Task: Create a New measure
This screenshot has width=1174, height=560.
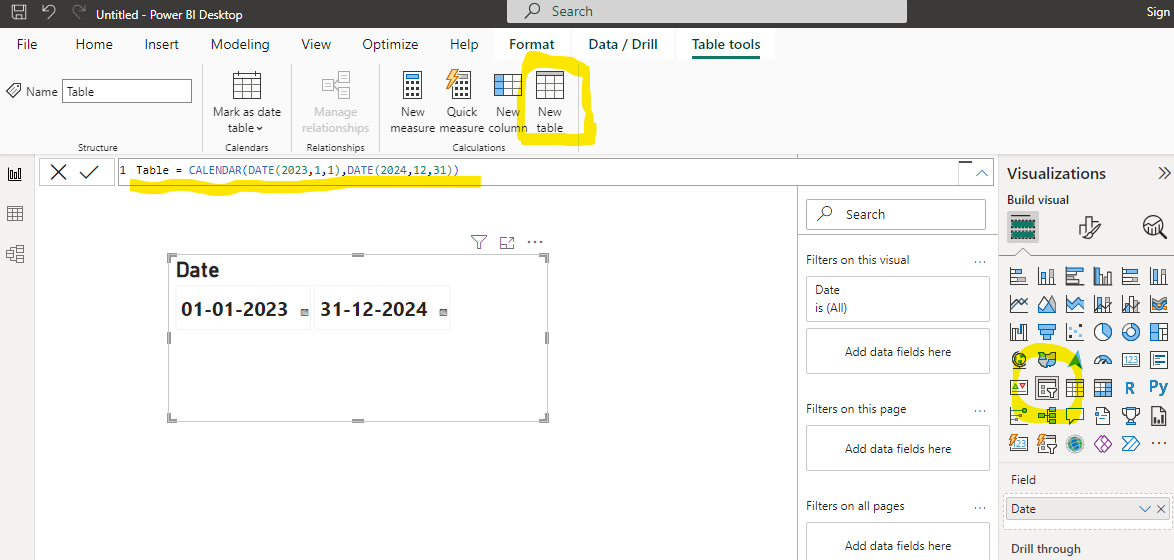Action: pos(413,103)
